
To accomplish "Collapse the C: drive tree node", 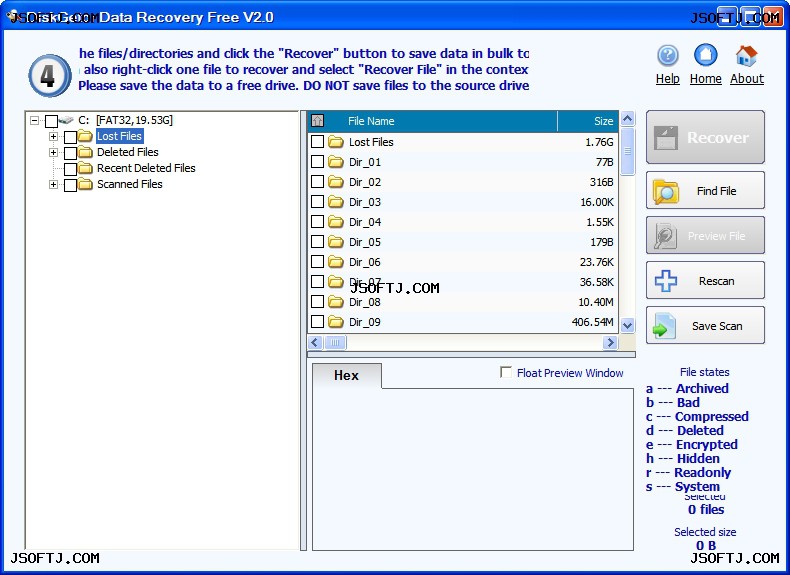I will click(x=34, y=120).
